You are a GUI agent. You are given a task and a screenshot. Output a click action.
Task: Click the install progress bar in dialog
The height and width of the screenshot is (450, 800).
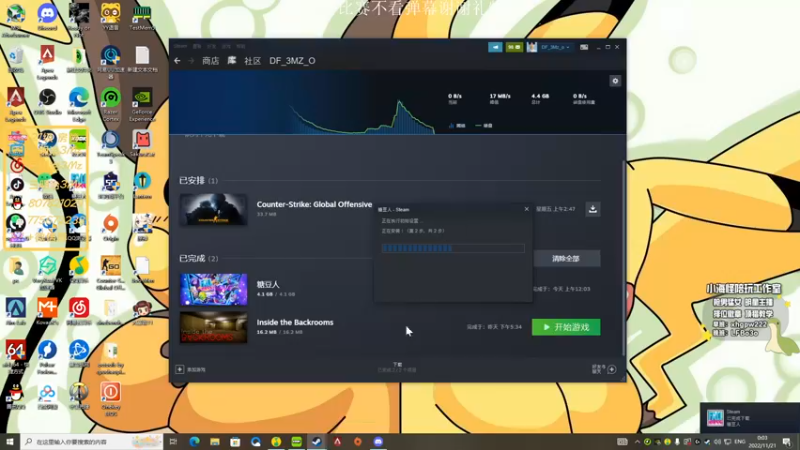(x=453, y=248)
